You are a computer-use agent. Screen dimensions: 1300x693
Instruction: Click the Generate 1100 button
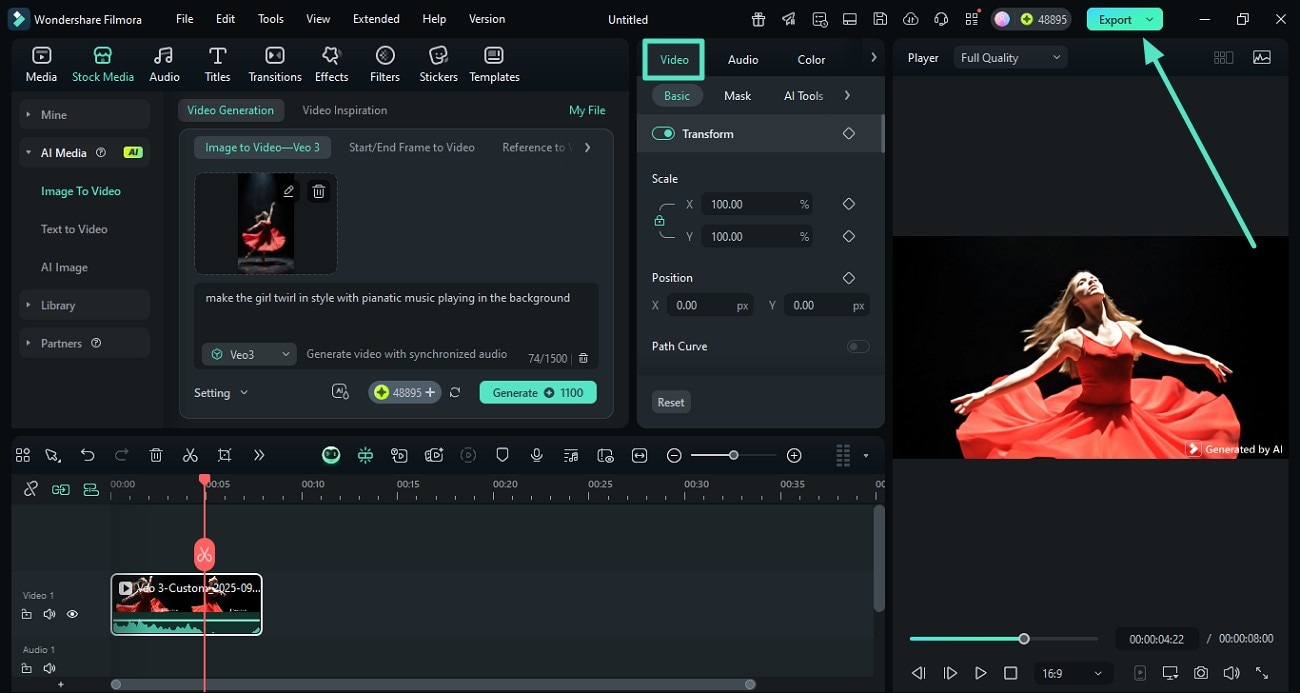click(538, 393)
